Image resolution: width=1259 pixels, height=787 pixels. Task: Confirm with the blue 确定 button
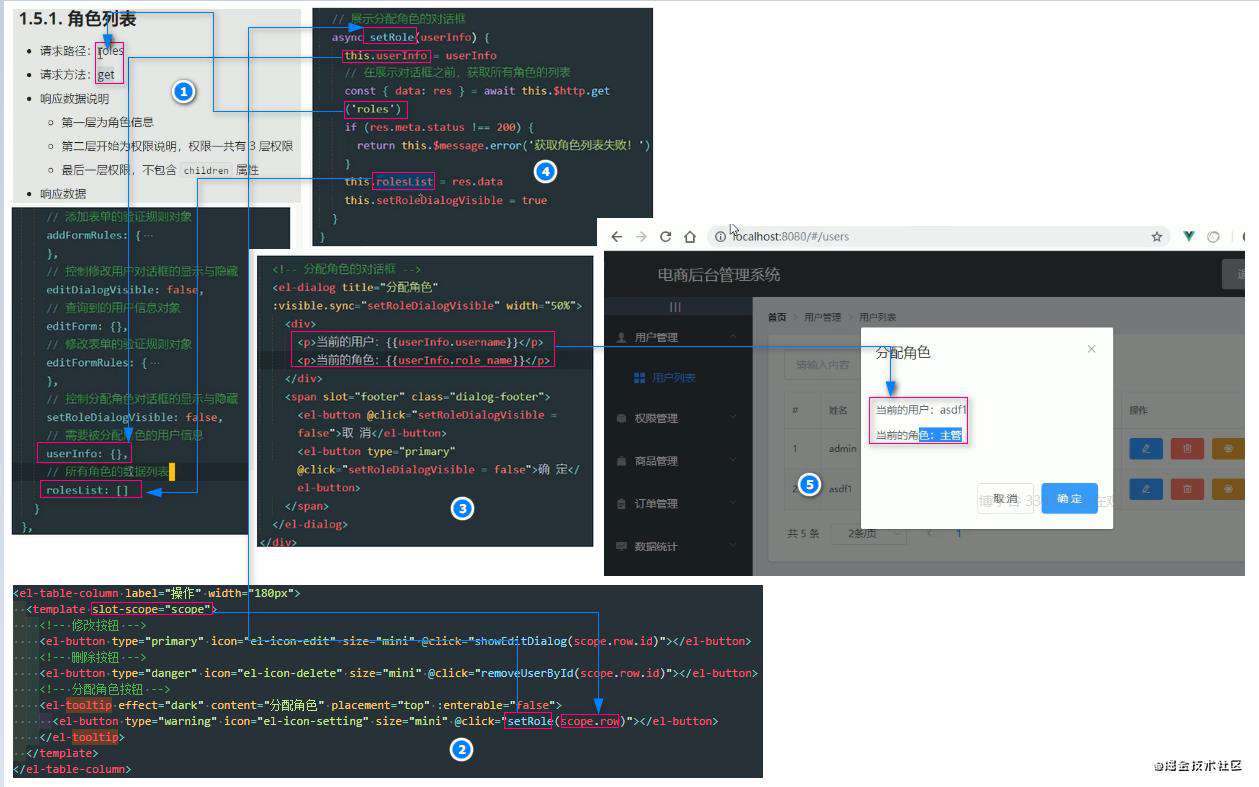1069,498
